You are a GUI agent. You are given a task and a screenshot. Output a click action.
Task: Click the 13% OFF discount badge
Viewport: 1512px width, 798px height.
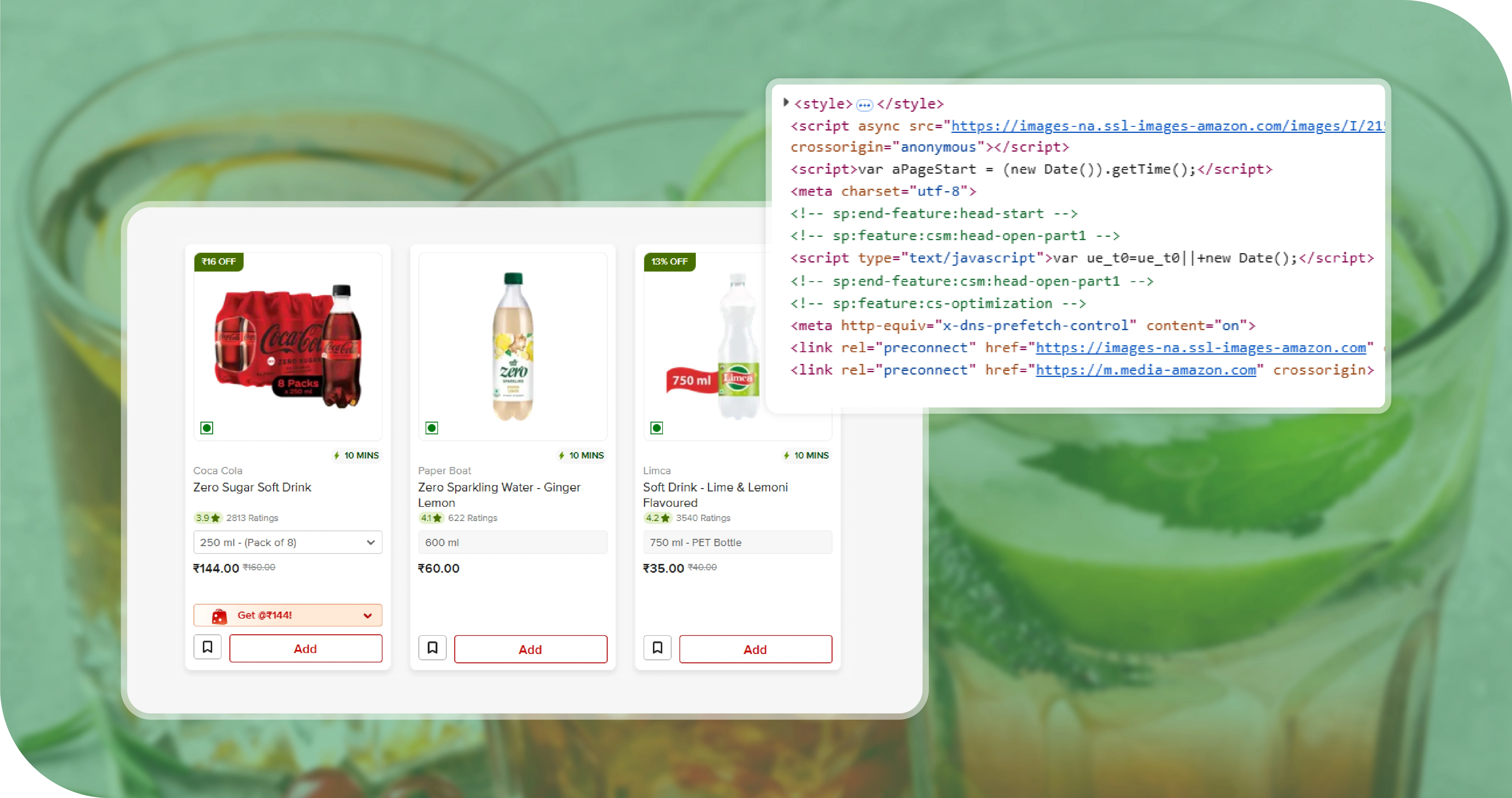[670, 262]
